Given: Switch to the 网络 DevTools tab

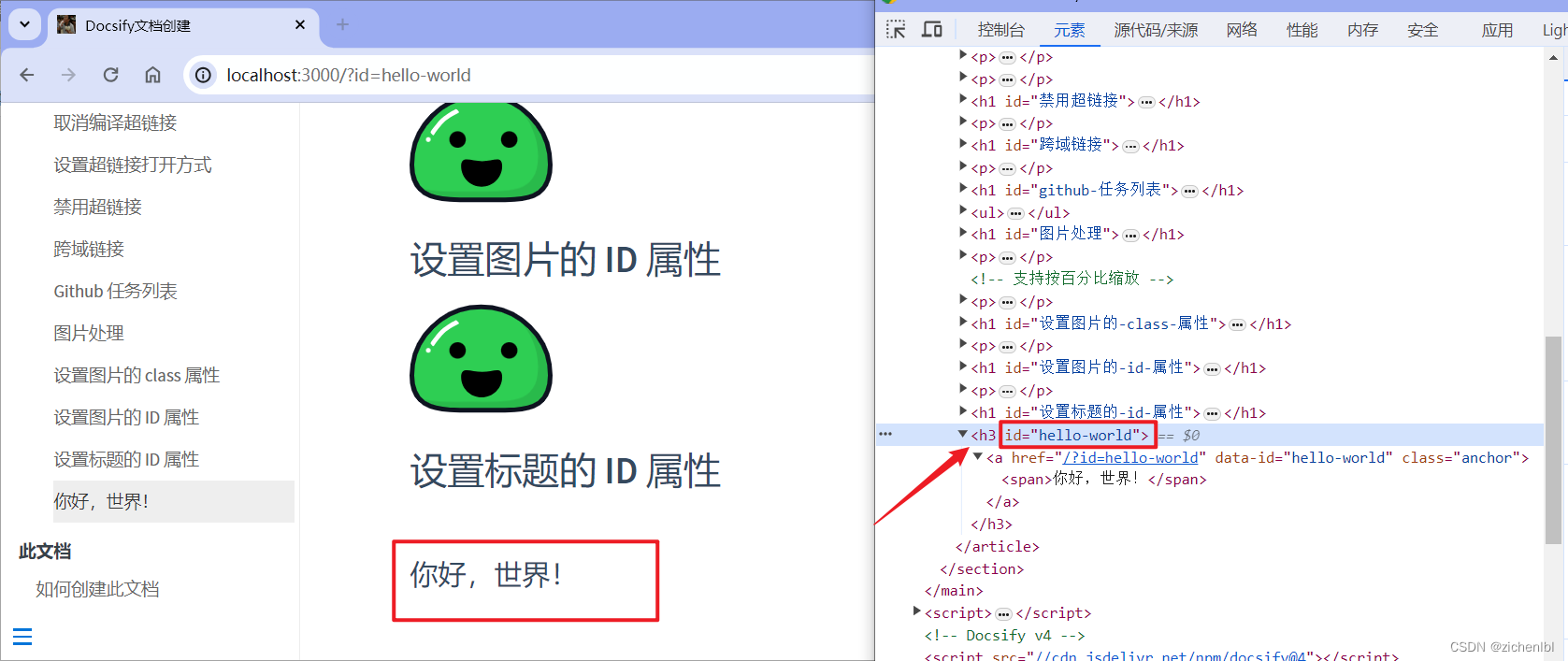Looking at the screenshot, I should [x=1242, y=30].
